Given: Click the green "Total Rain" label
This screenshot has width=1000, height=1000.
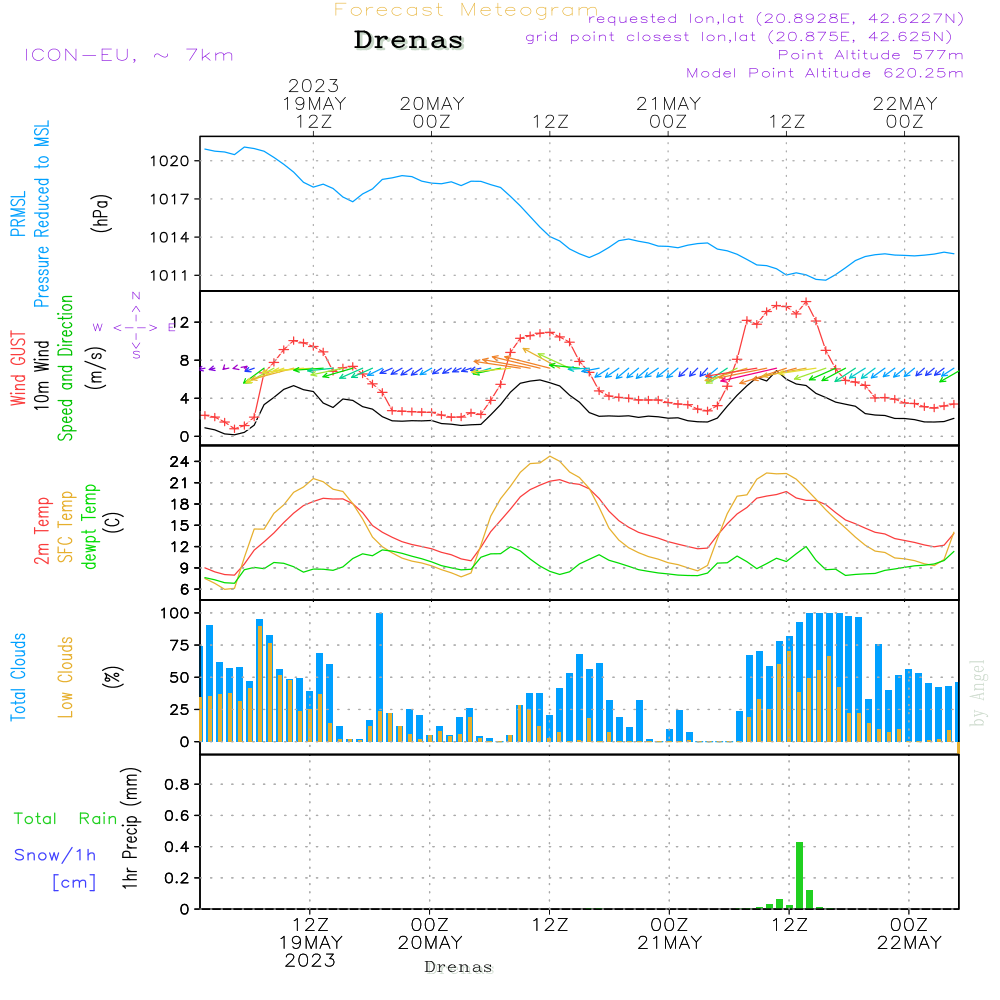Looking at the screenshot, I should coord(66,819).
